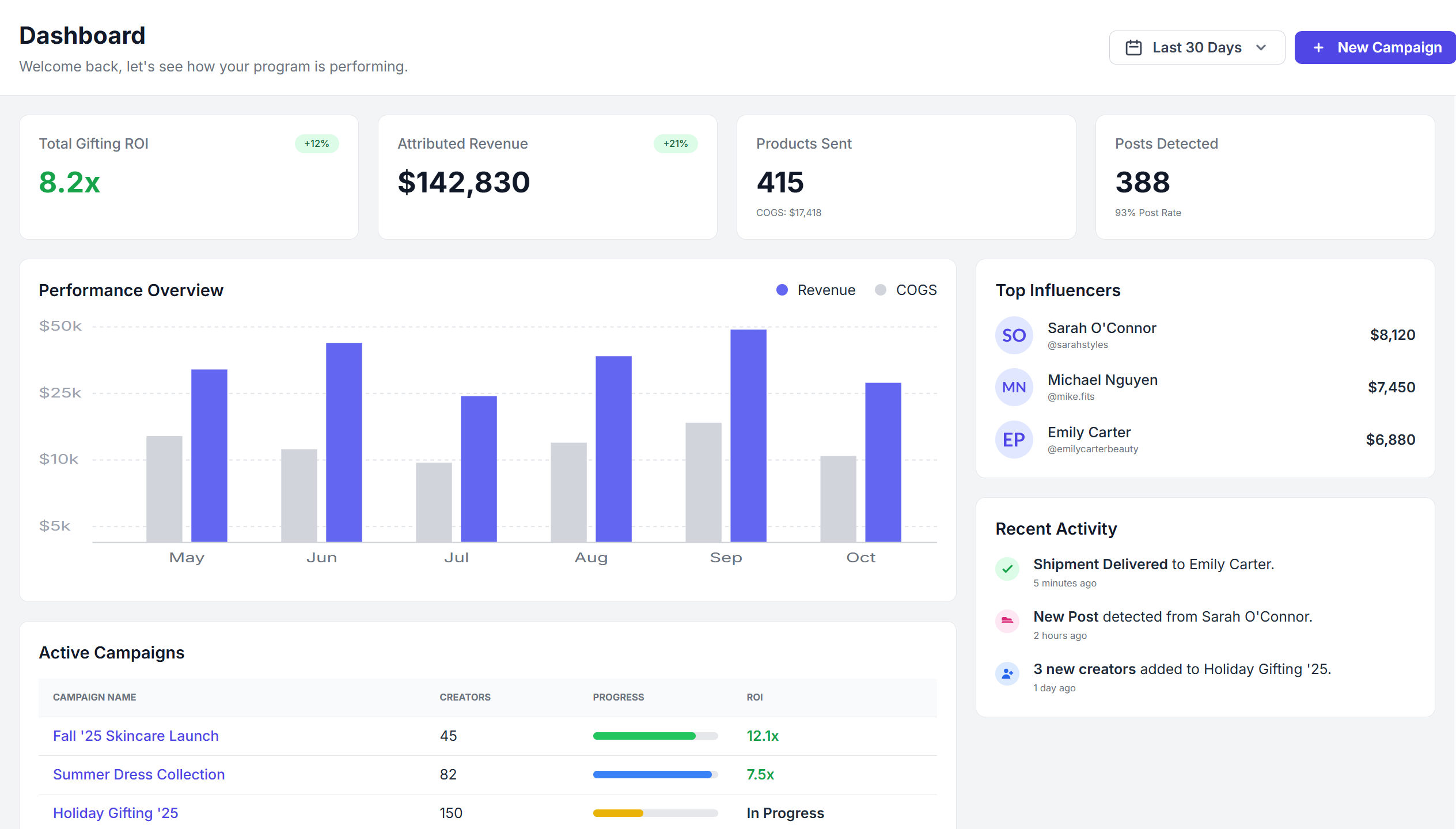Click Sarah O'Connor's SO avatar
Screen dimensions: 1456x829
point(1014,335)
